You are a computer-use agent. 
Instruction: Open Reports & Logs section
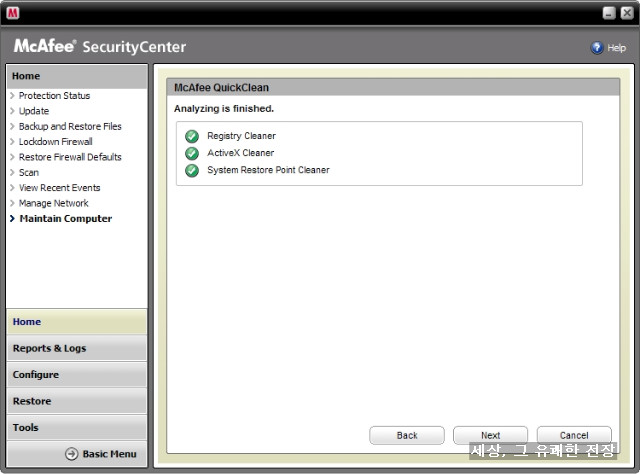(77, 348)
